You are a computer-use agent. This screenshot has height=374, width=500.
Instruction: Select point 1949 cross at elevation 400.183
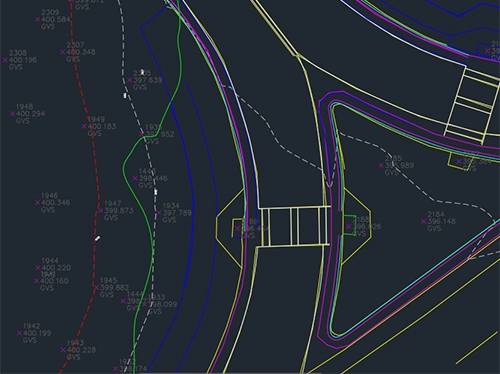point(84,126)
